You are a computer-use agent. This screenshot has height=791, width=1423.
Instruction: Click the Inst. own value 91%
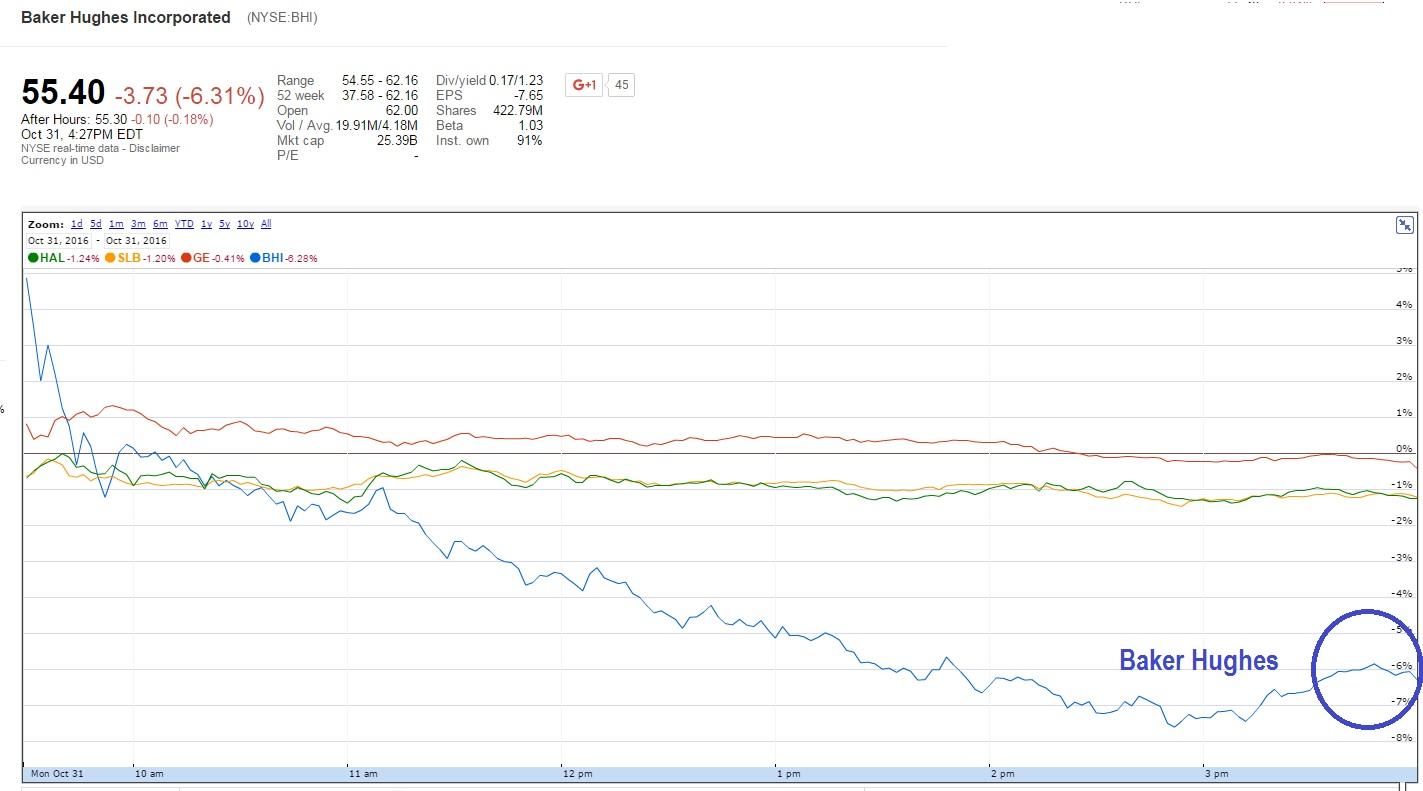(x=530, y=140)
